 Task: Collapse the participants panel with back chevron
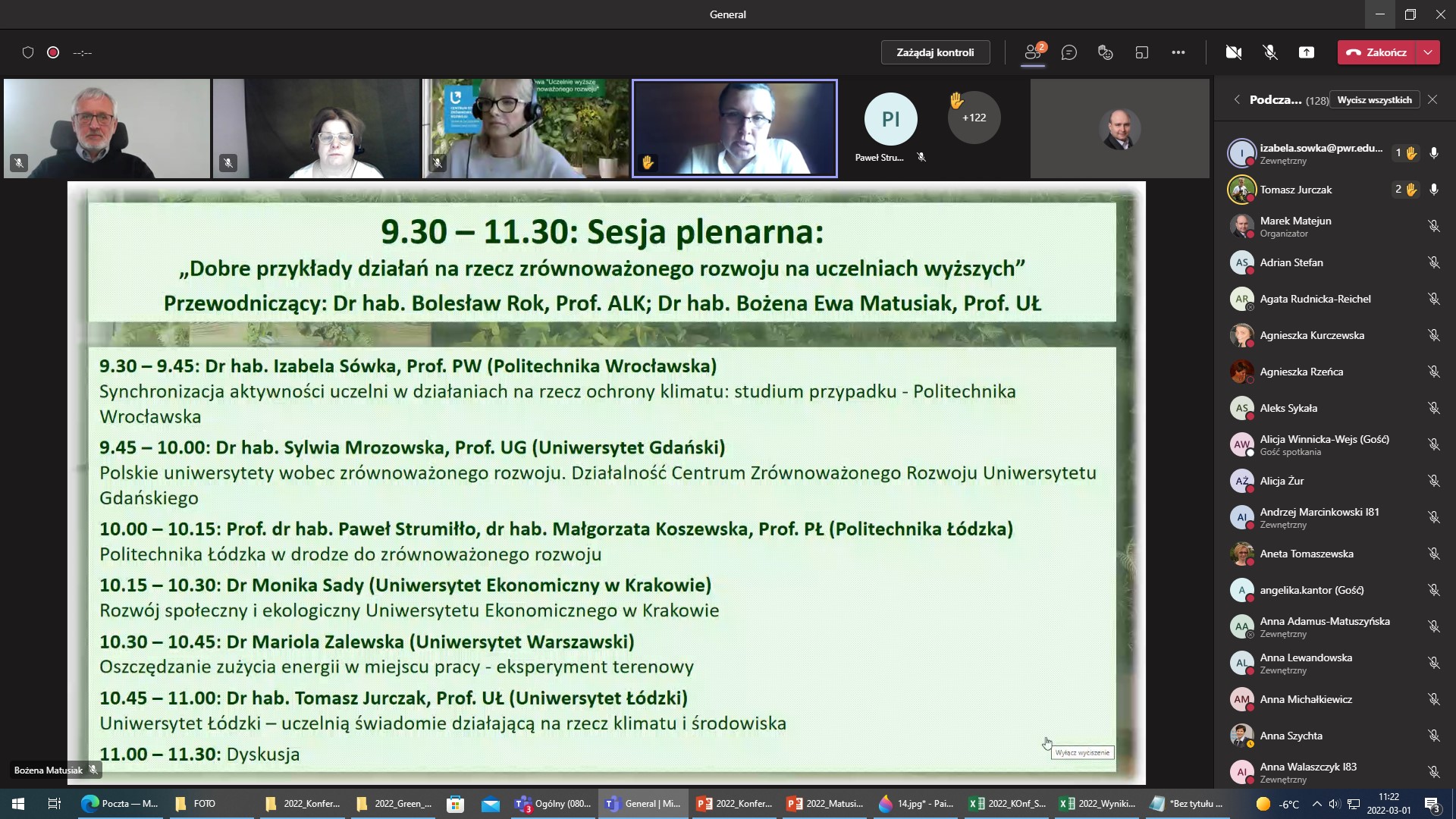(1236, 99)
